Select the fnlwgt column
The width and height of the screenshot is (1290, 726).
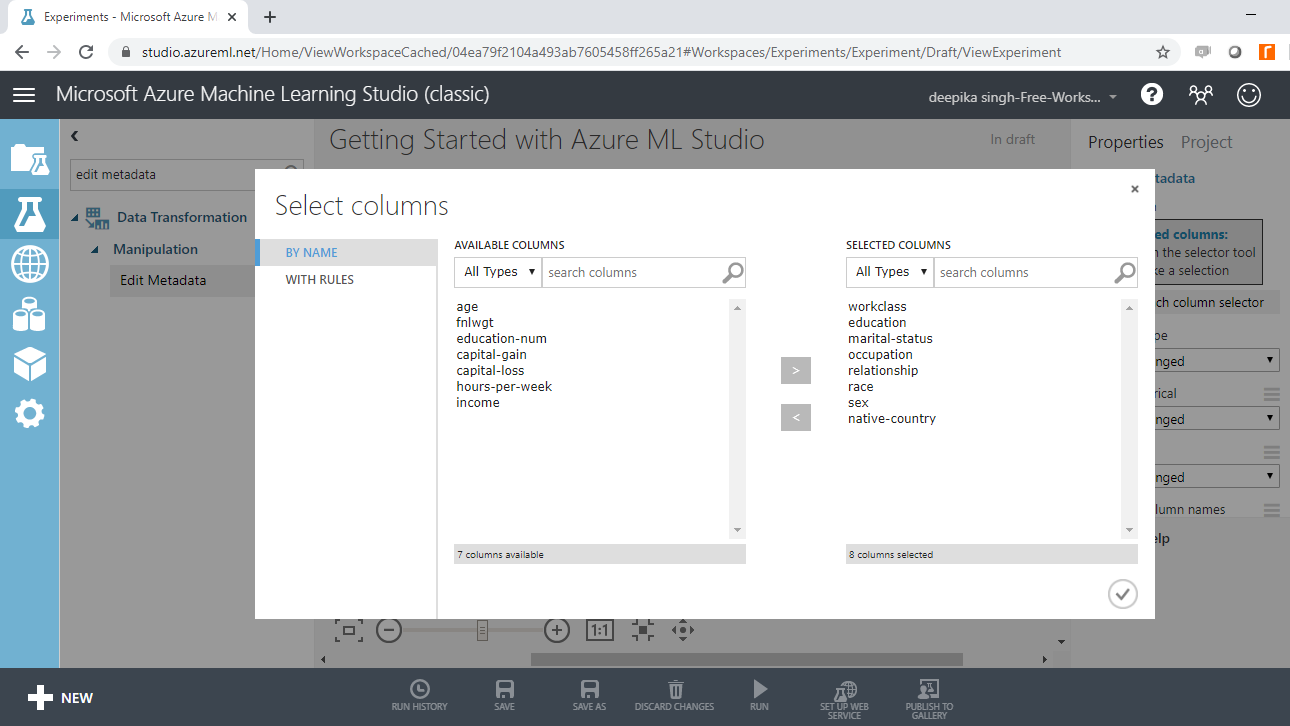tap(475, 323)
